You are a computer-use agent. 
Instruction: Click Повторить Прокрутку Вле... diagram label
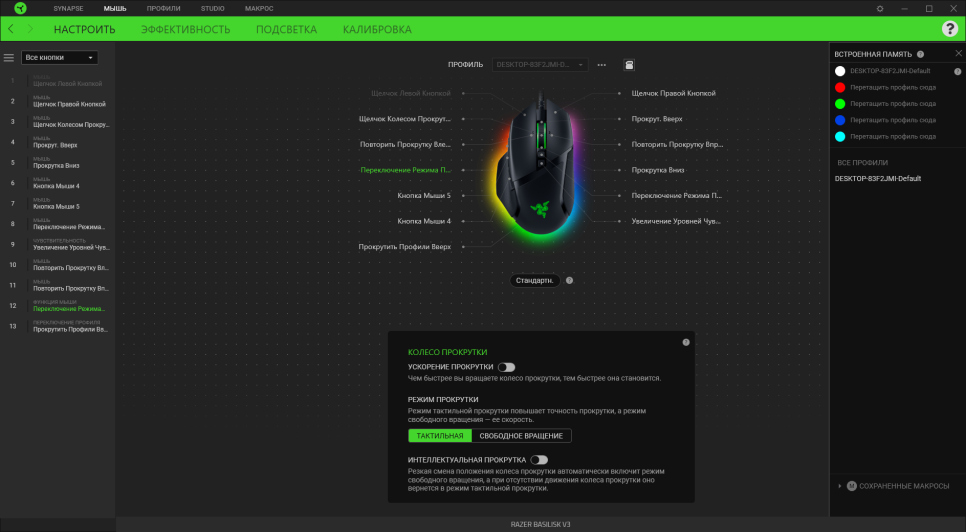pyautogui.click(x=405, y=145)
